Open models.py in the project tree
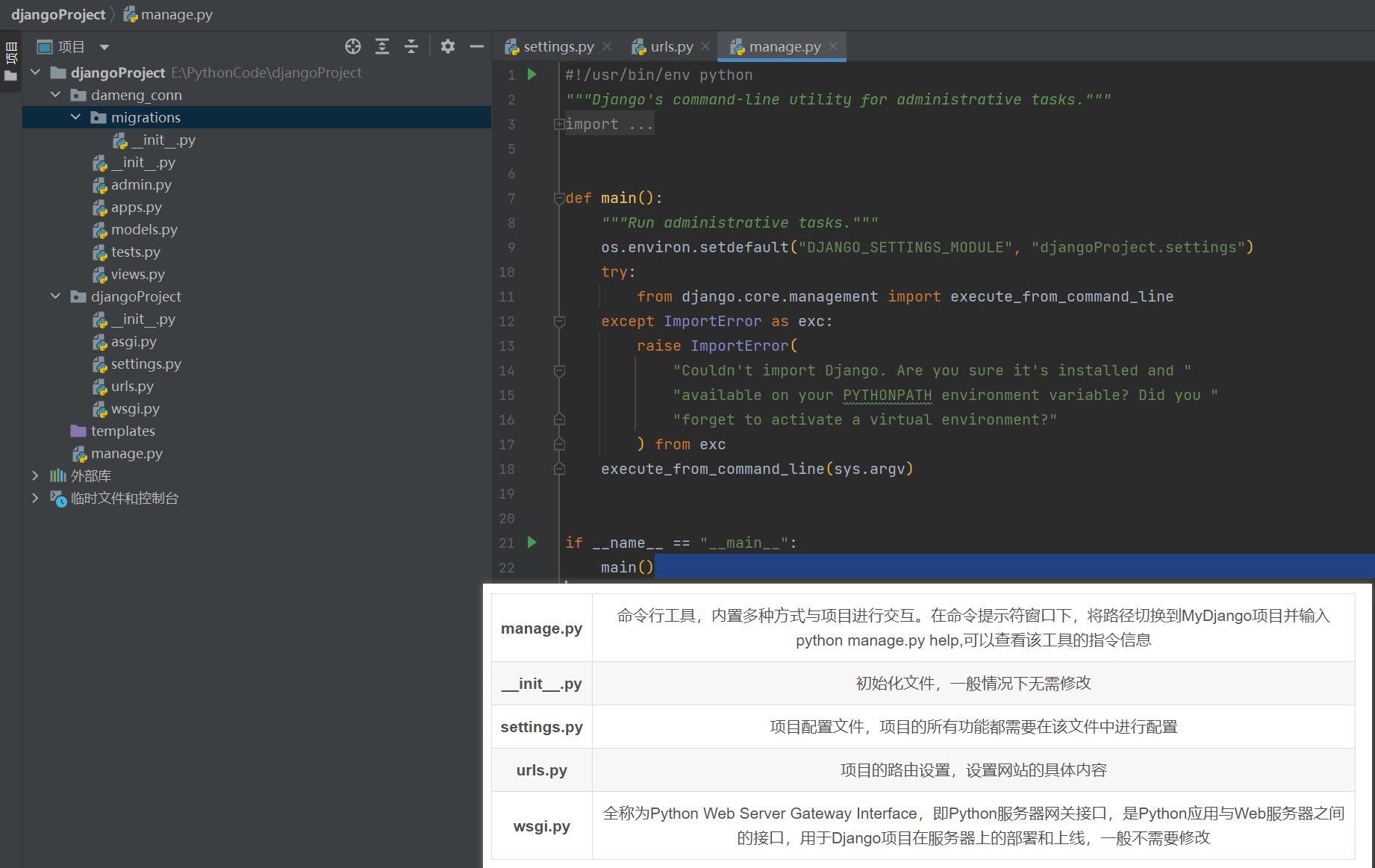The height and width of the screenshot is (868, 1375). [144, 229]
